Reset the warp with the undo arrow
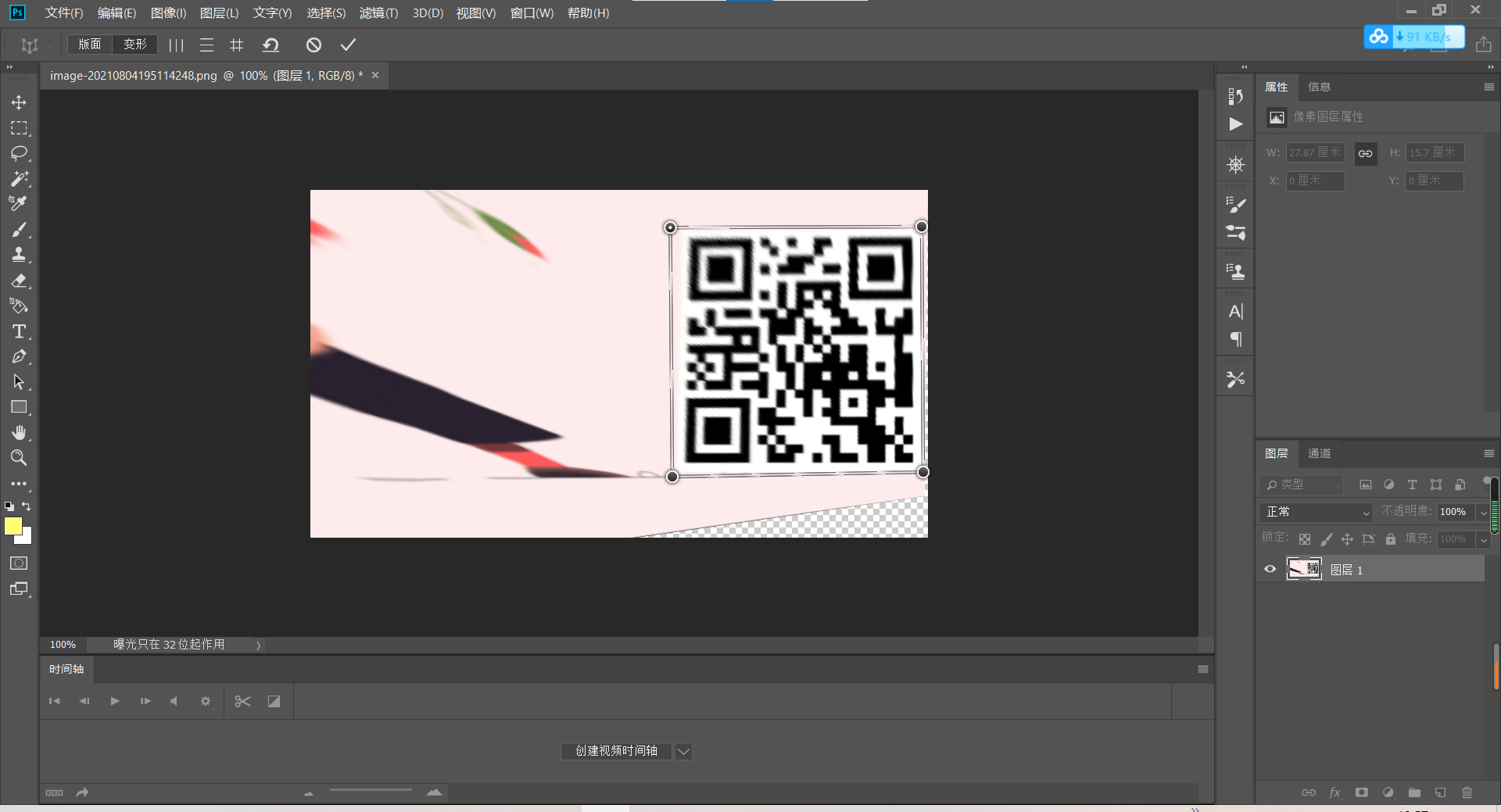The image size is (1501, 812). 271,45
